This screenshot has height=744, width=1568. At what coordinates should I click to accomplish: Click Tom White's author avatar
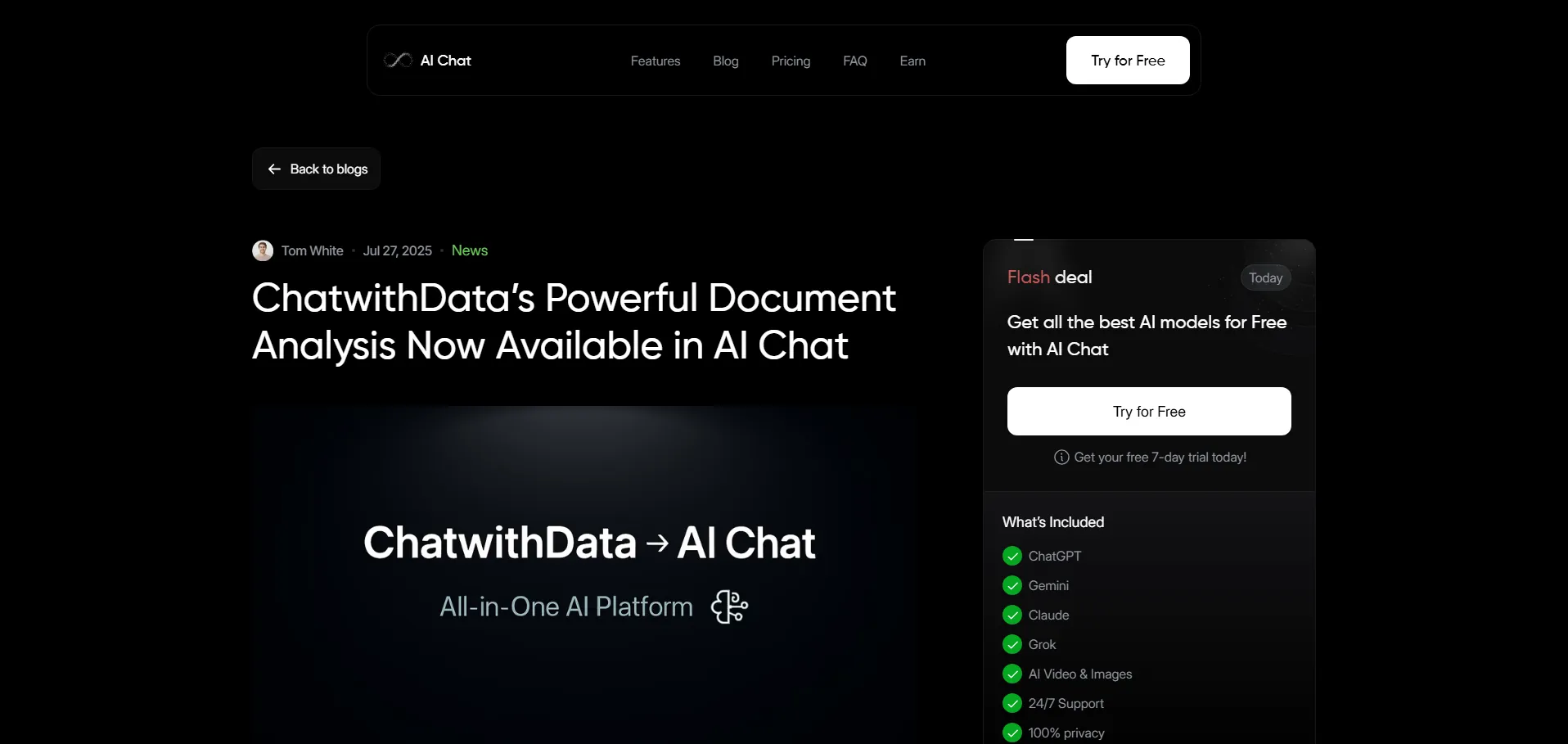[263, 250]
